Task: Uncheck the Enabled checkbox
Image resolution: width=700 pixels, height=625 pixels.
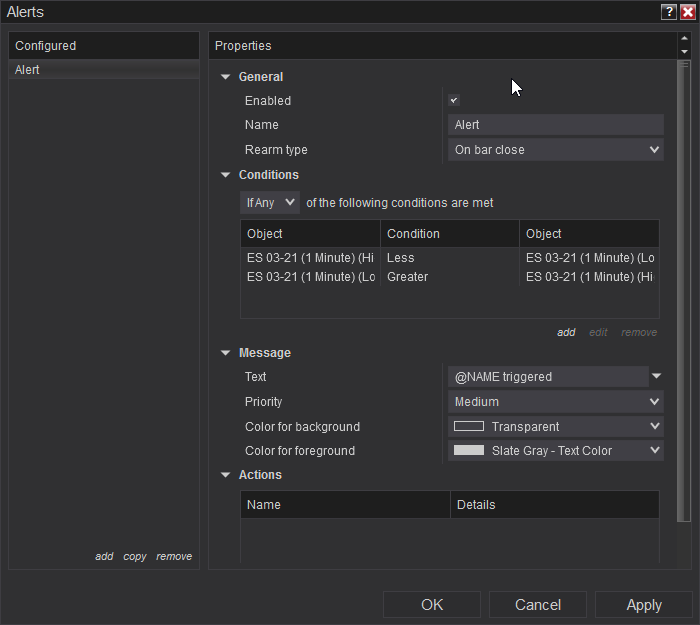Action: pos(454,100)
